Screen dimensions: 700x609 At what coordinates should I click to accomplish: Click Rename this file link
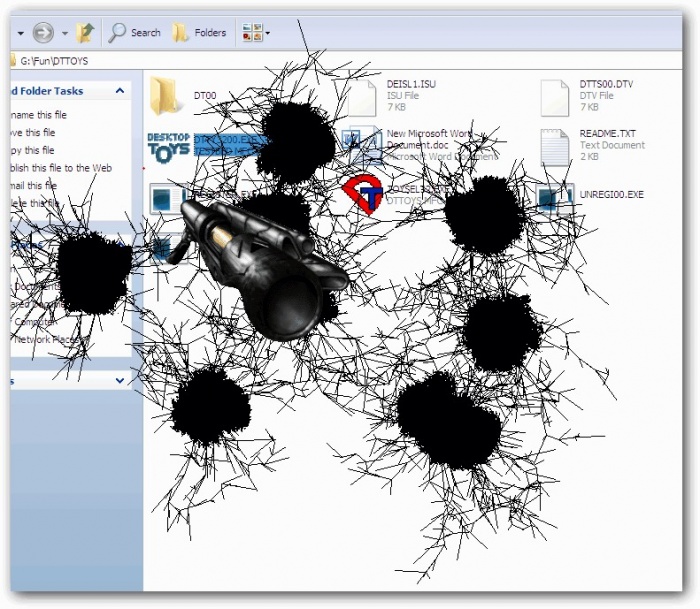[39, 115]
